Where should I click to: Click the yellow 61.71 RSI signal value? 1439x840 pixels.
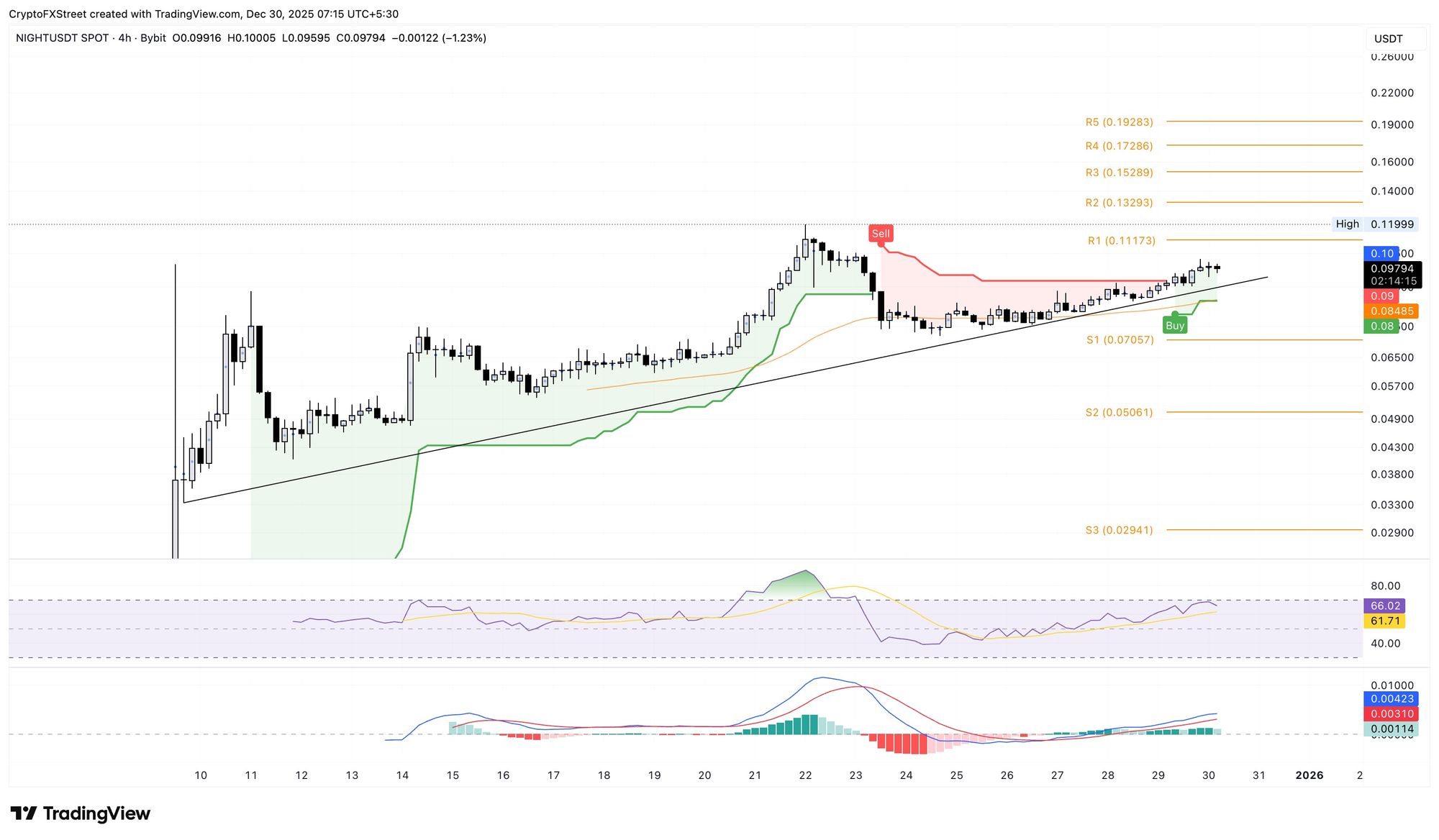pyautogui.click(x=1383, y=621)
